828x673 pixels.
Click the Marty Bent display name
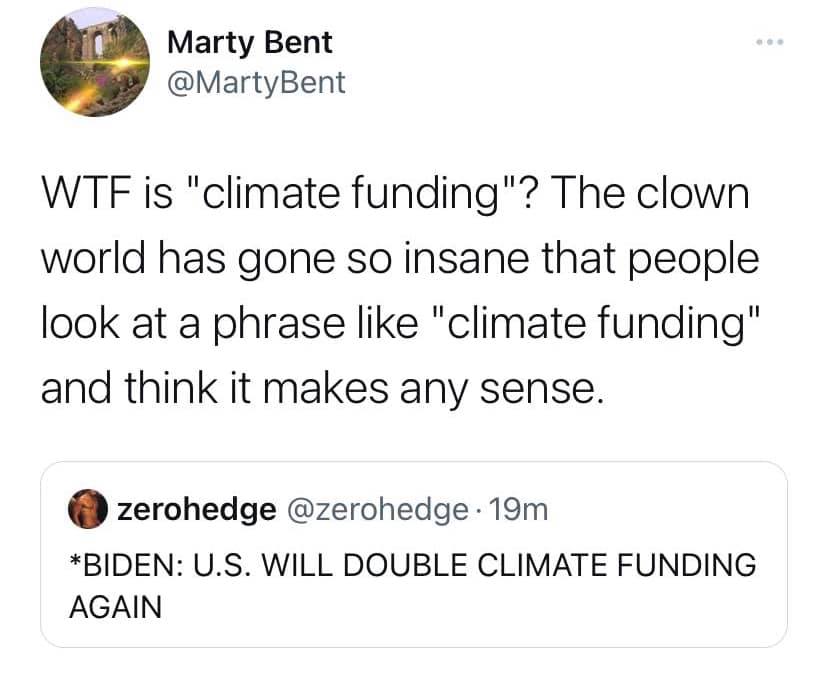pyautogui.click(x=250, y=42)
